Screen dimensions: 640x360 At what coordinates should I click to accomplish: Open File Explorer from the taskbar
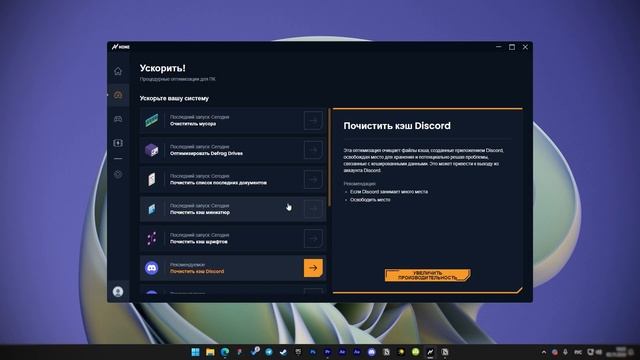(210, 352)
